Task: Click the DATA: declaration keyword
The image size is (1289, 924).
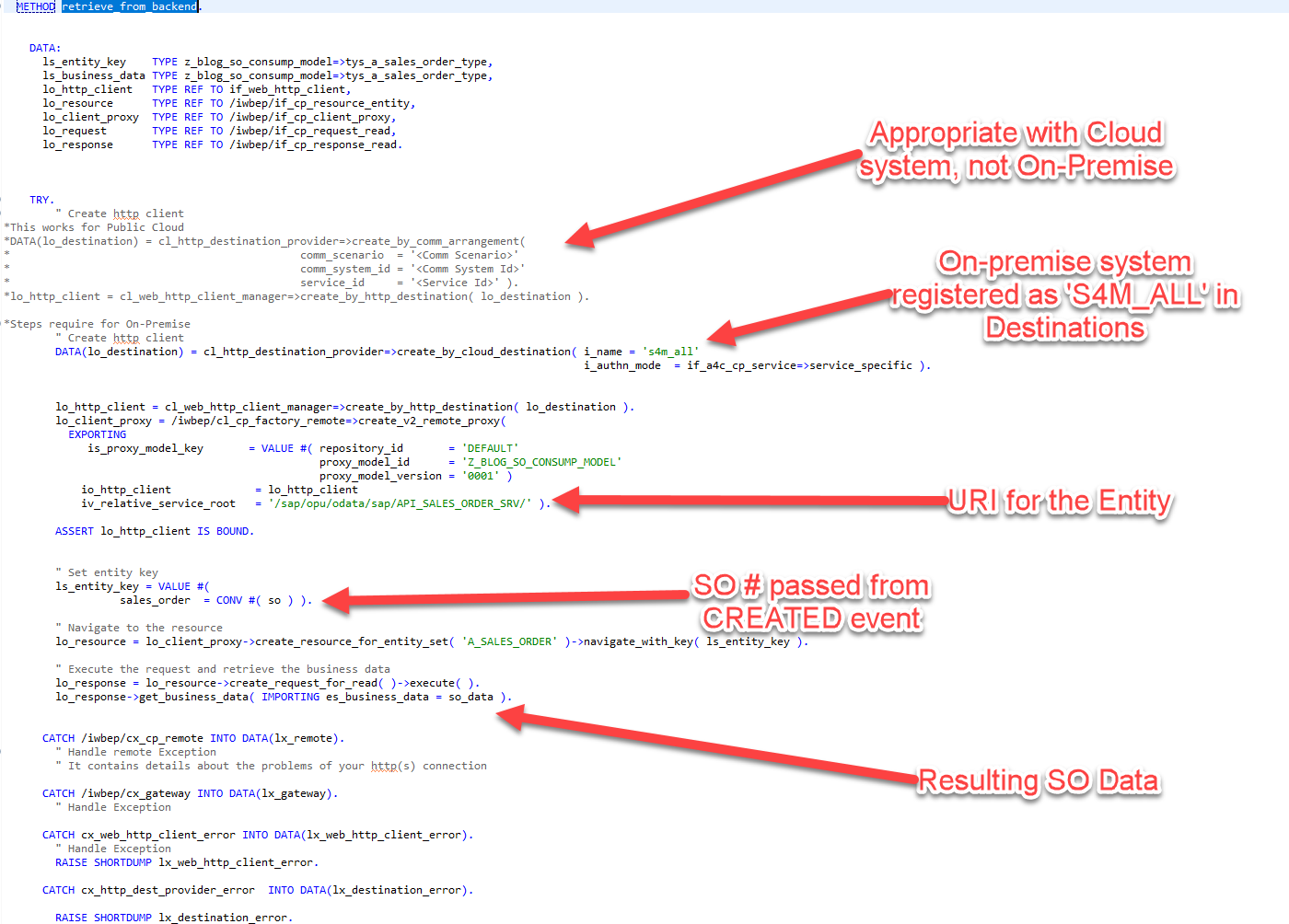Action: tap(45, 48)
